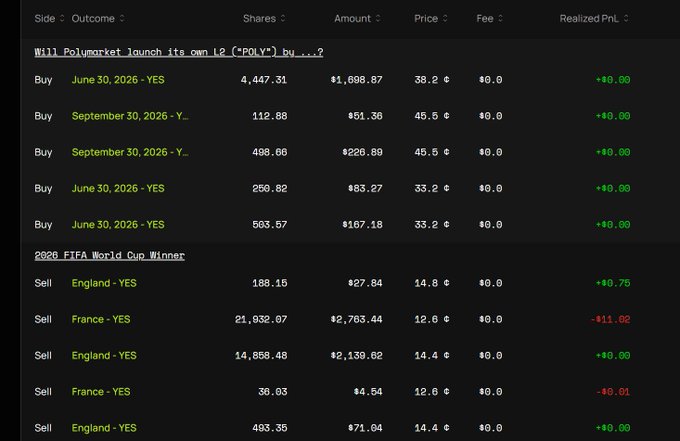Toggle the Price column sort arrows
680x441 pixels.
coord(446,19)
